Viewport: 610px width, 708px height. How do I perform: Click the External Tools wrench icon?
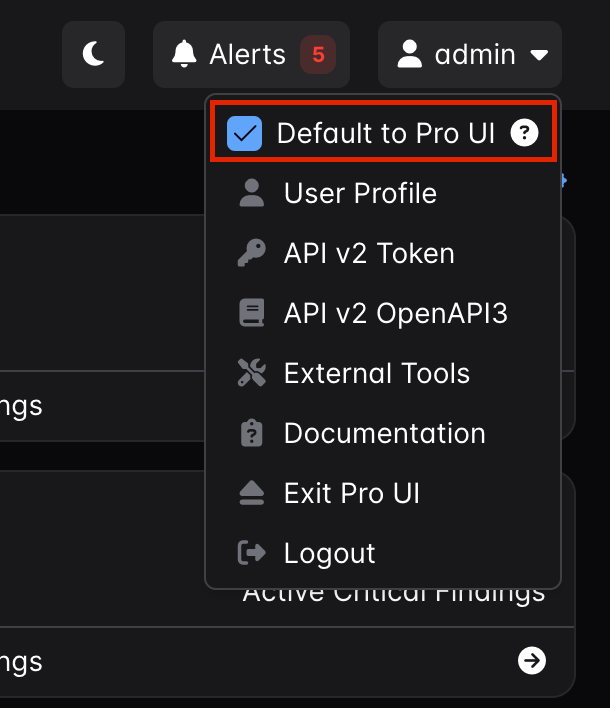[x=252, y=373]
